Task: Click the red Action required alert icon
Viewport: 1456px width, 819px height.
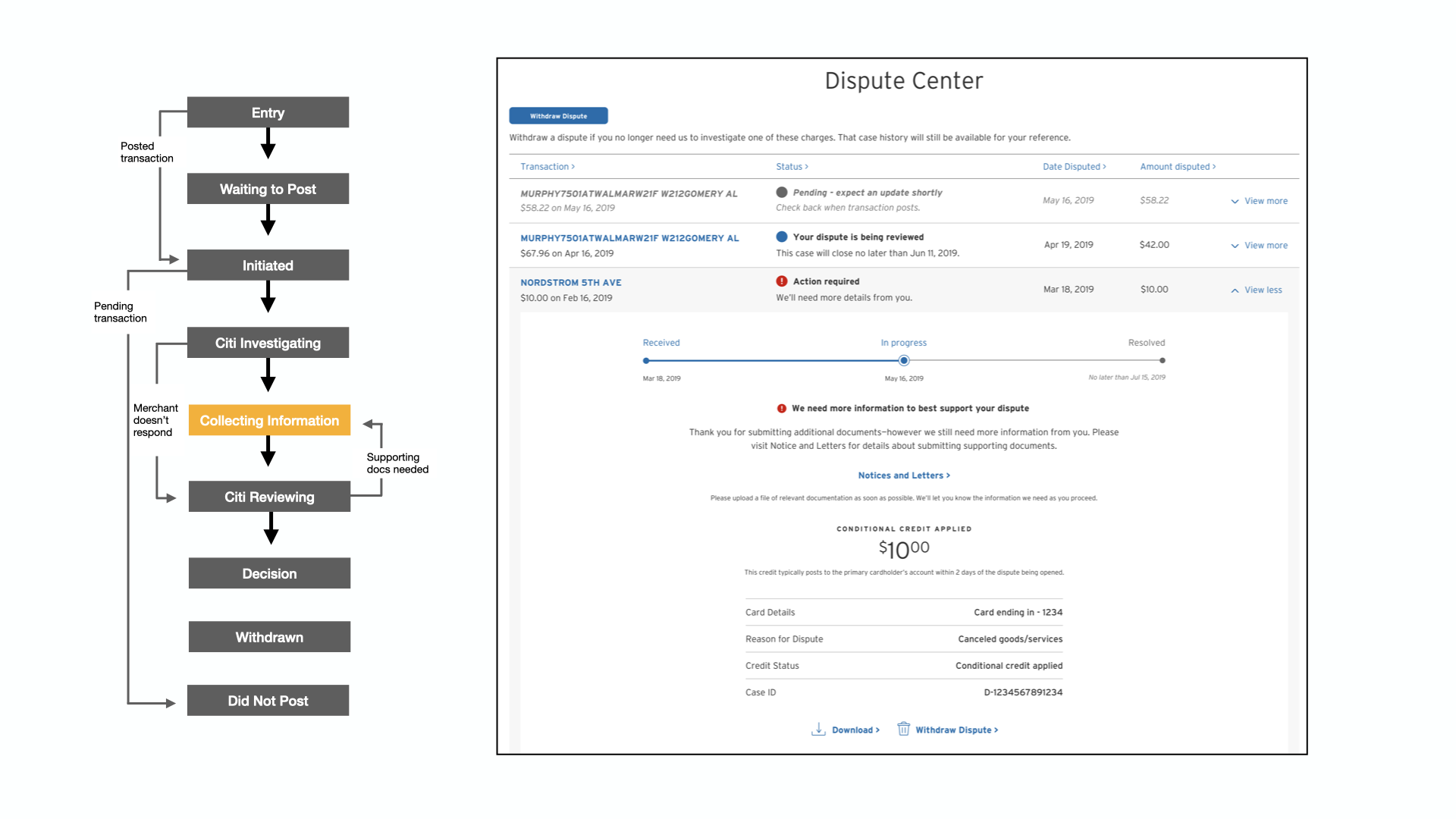Action: (782, 281)
